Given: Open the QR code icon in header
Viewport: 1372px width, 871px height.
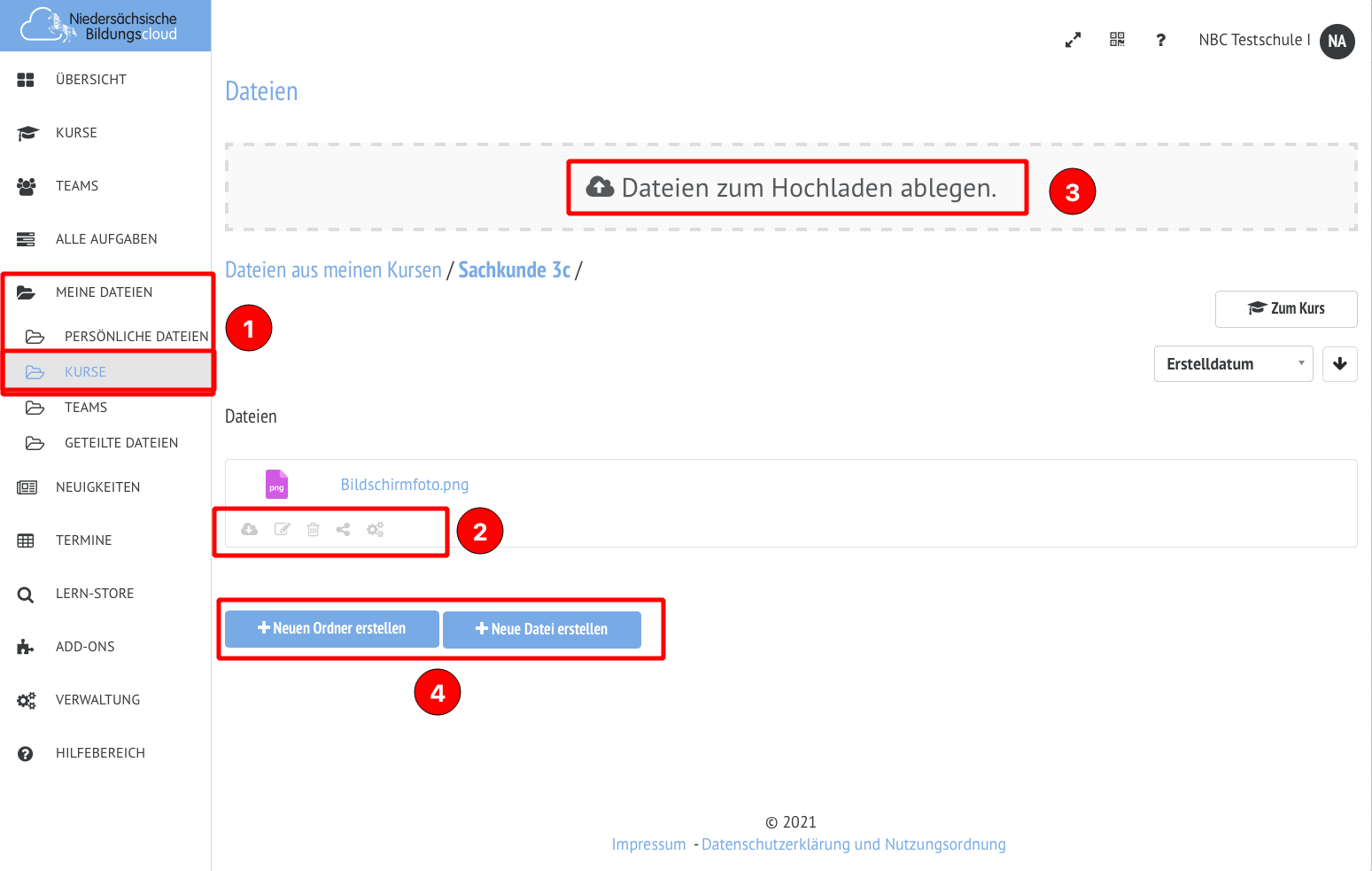Looking at the screenshot, I should (1117, 40).
